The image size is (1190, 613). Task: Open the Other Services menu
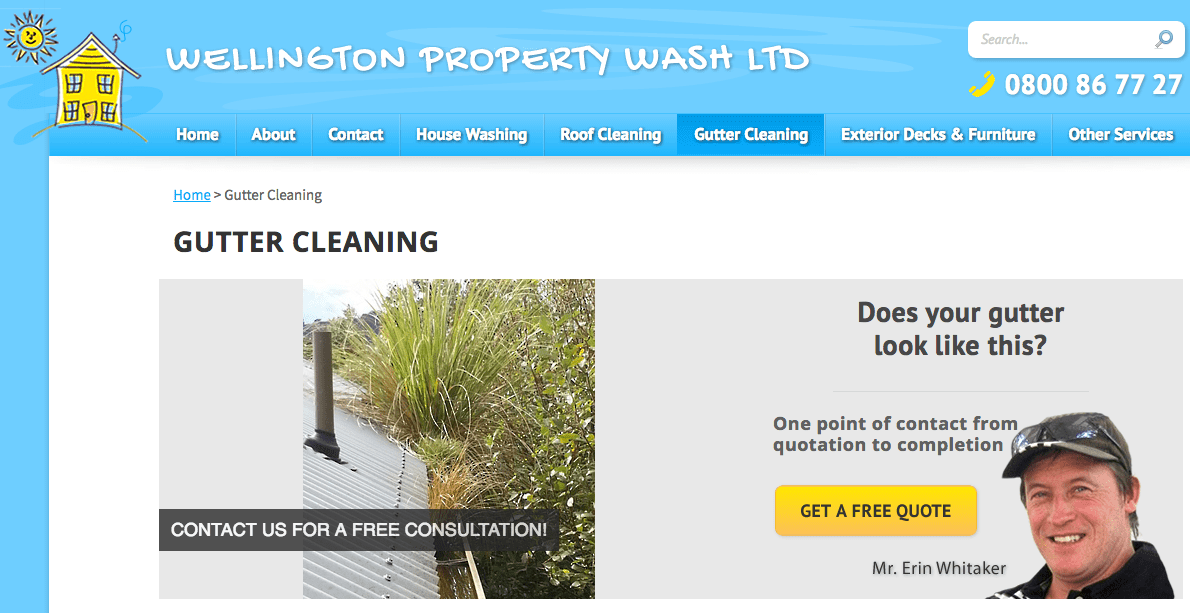click(x=1120, y=134)
